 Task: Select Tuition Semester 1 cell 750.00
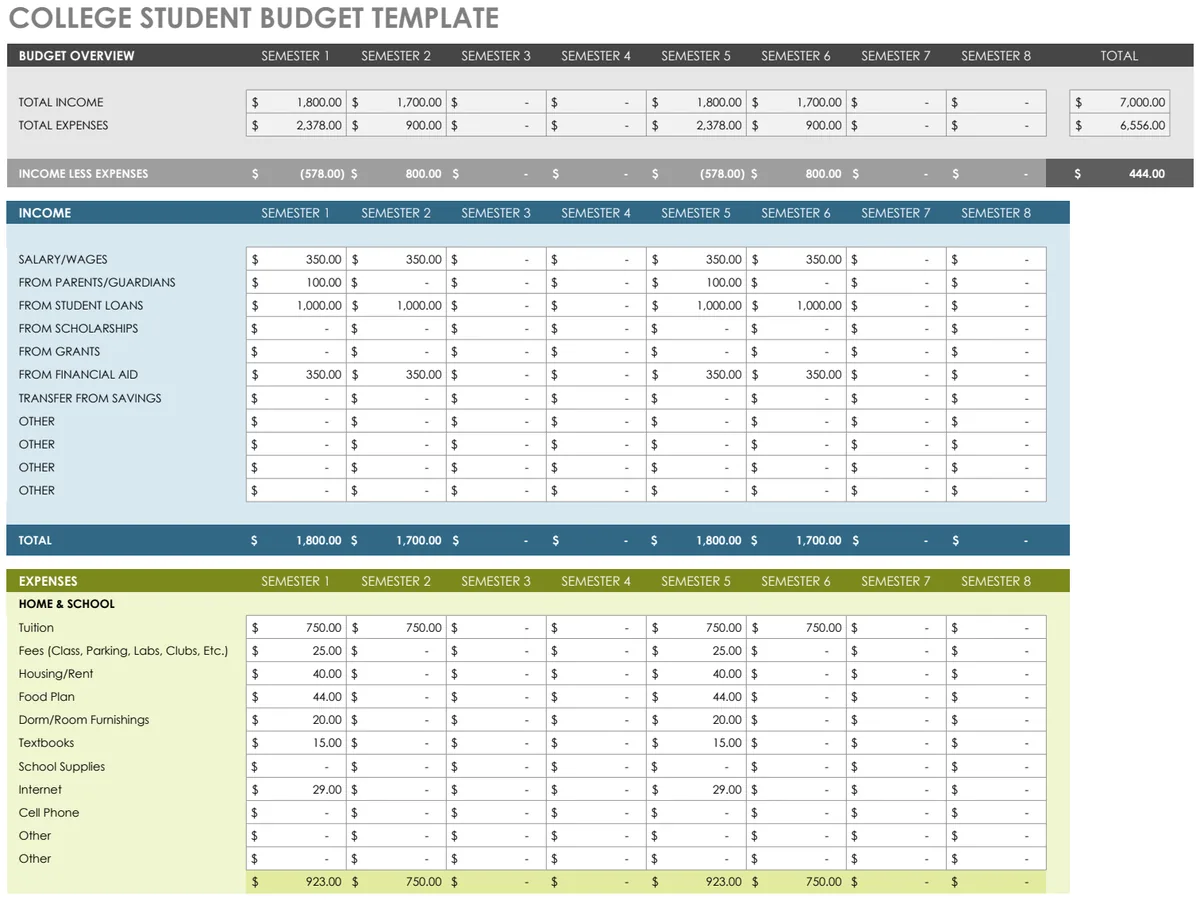(296, 628)
